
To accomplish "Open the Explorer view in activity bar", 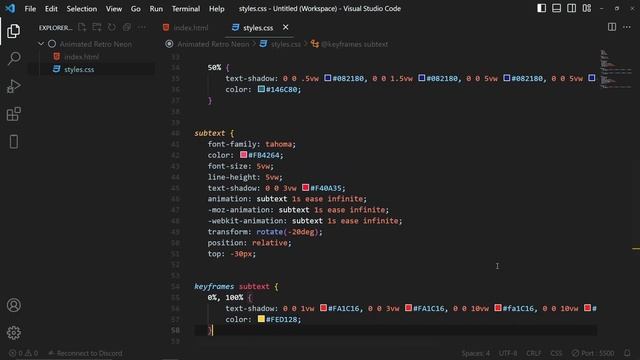I will [13, 31].
